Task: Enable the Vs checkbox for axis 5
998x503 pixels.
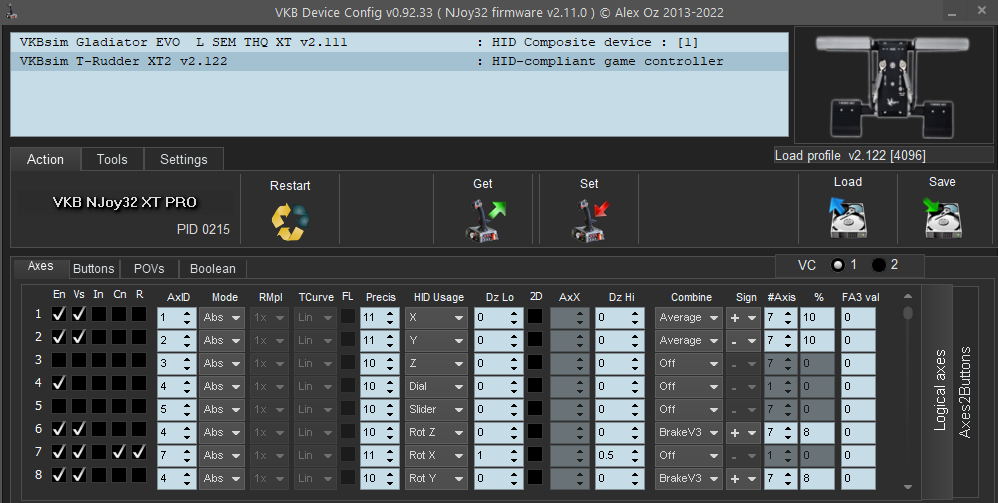Action: click(79, 406)
